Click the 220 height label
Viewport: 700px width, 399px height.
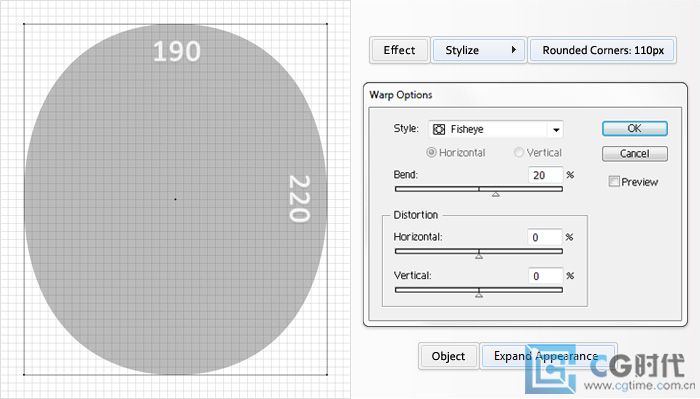pyautogui.click(x=299, y=199)
